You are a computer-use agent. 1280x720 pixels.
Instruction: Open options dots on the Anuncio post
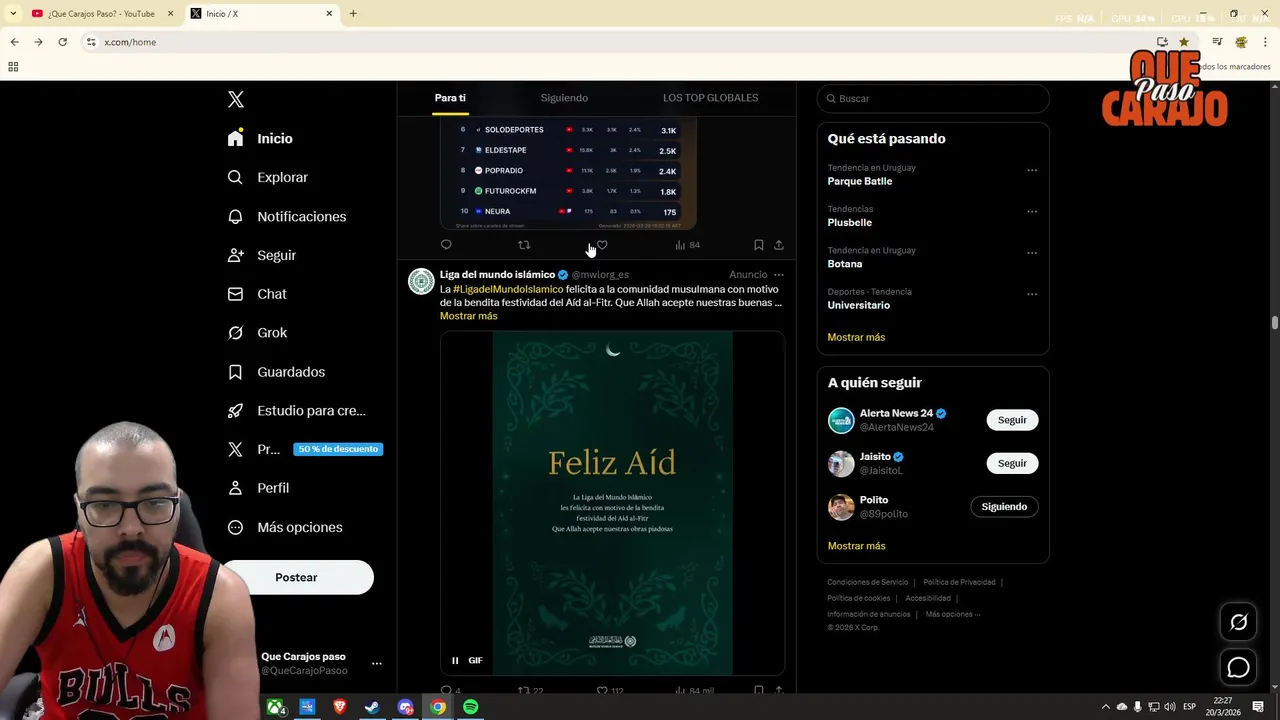779,275
